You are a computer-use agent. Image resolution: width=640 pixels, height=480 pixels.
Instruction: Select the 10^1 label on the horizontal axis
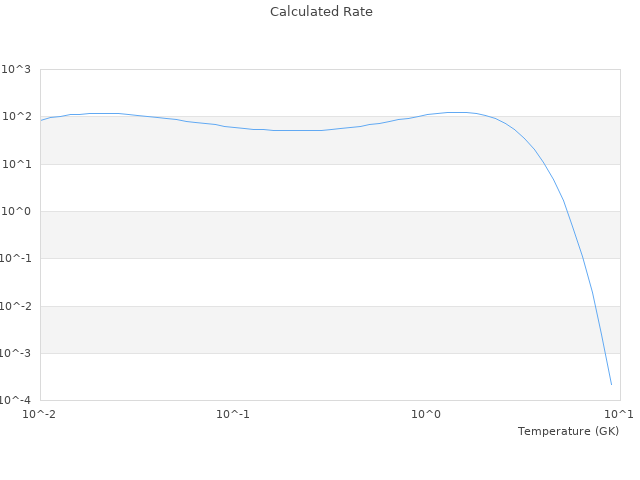click(619, 414)
